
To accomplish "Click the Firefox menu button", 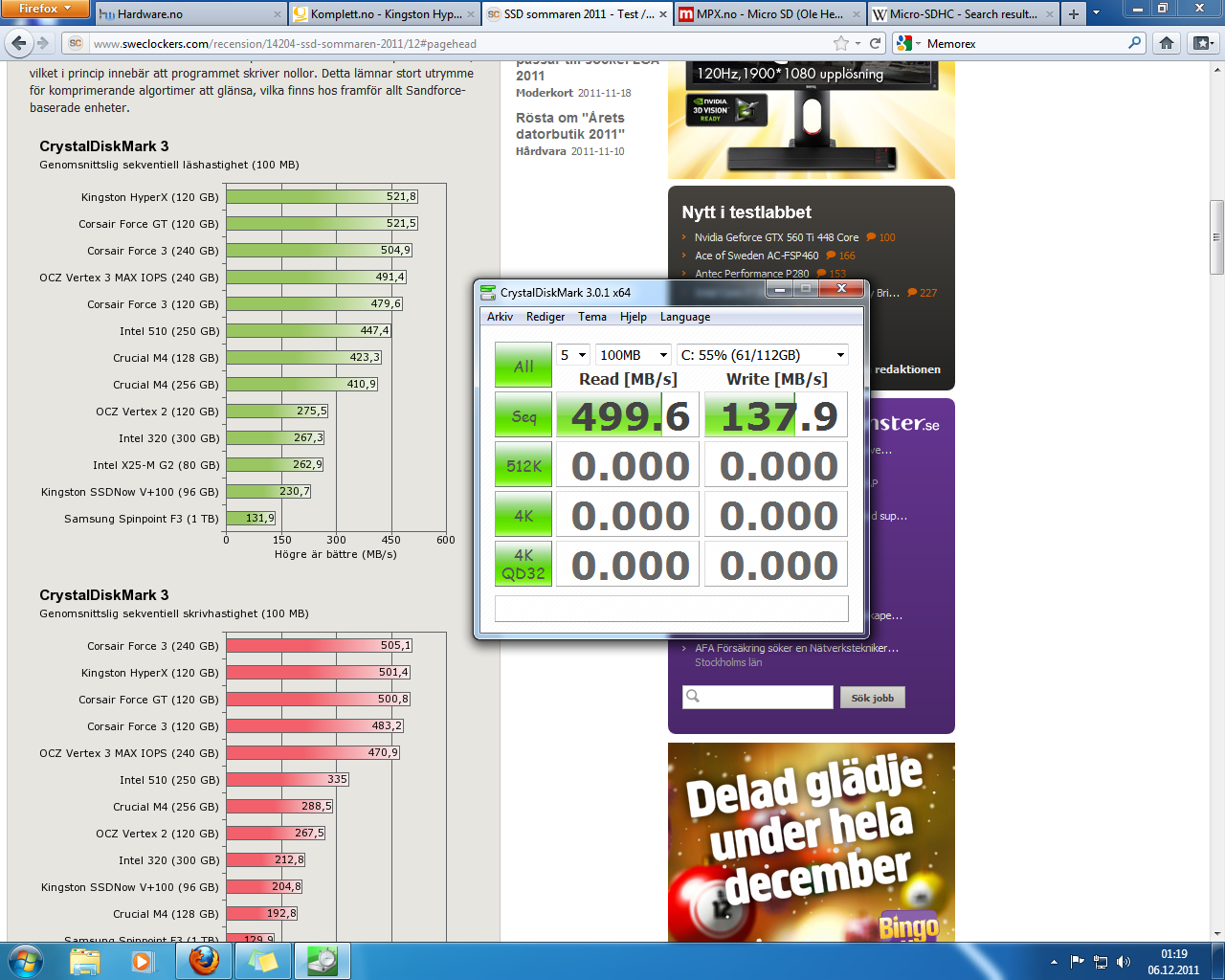I will [45, 9].
